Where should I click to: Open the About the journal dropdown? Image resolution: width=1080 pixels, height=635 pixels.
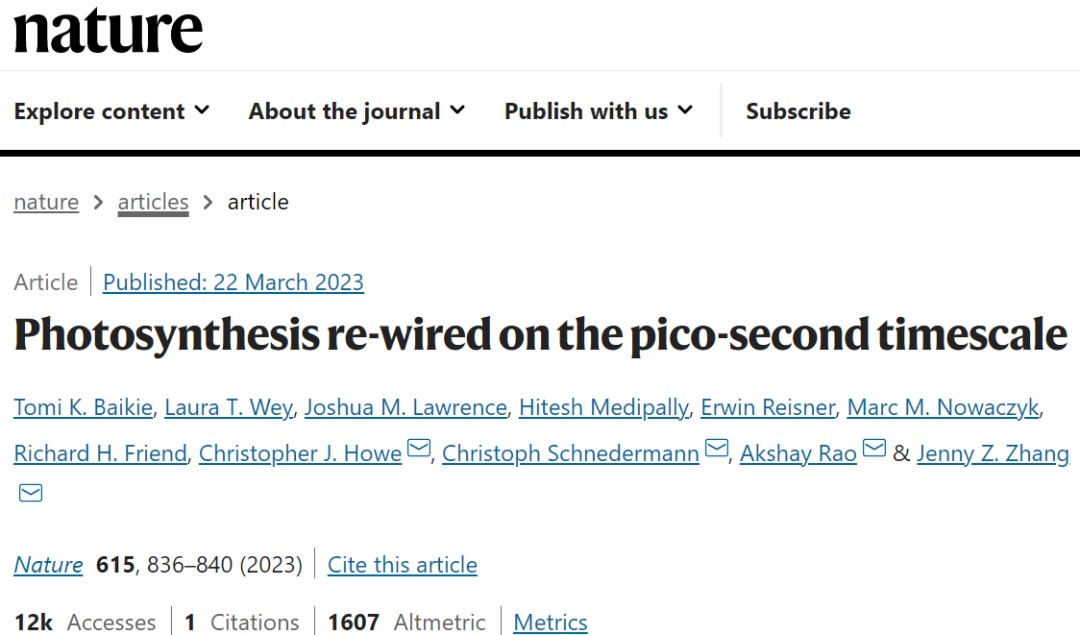[x=356, y=111]
